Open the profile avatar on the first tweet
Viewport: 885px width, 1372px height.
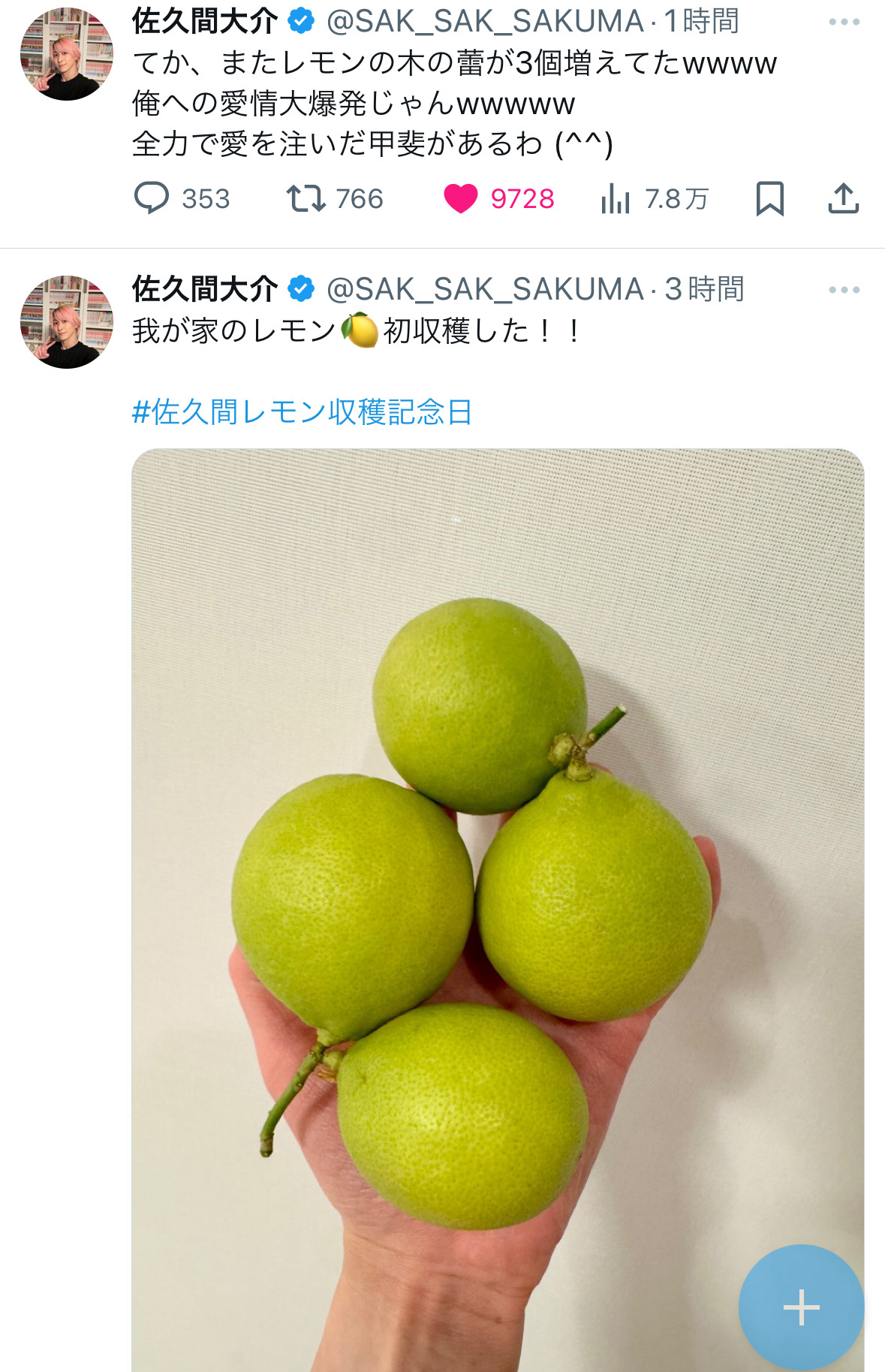(x=67, y=54)
